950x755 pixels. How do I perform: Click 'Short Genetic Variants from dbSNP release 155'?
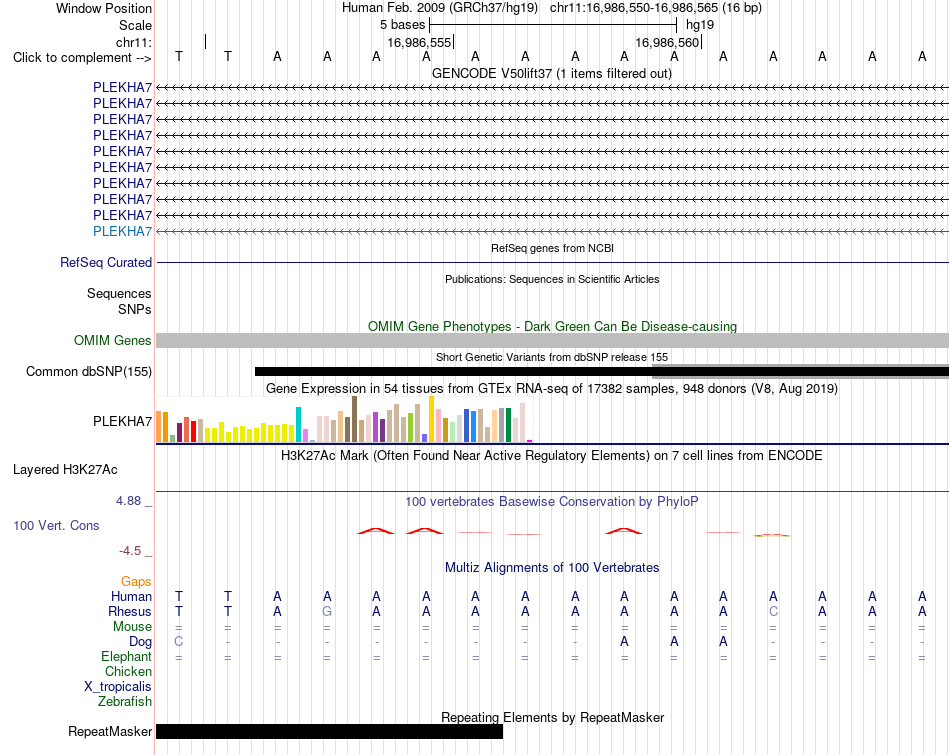(x=552, y=357)
